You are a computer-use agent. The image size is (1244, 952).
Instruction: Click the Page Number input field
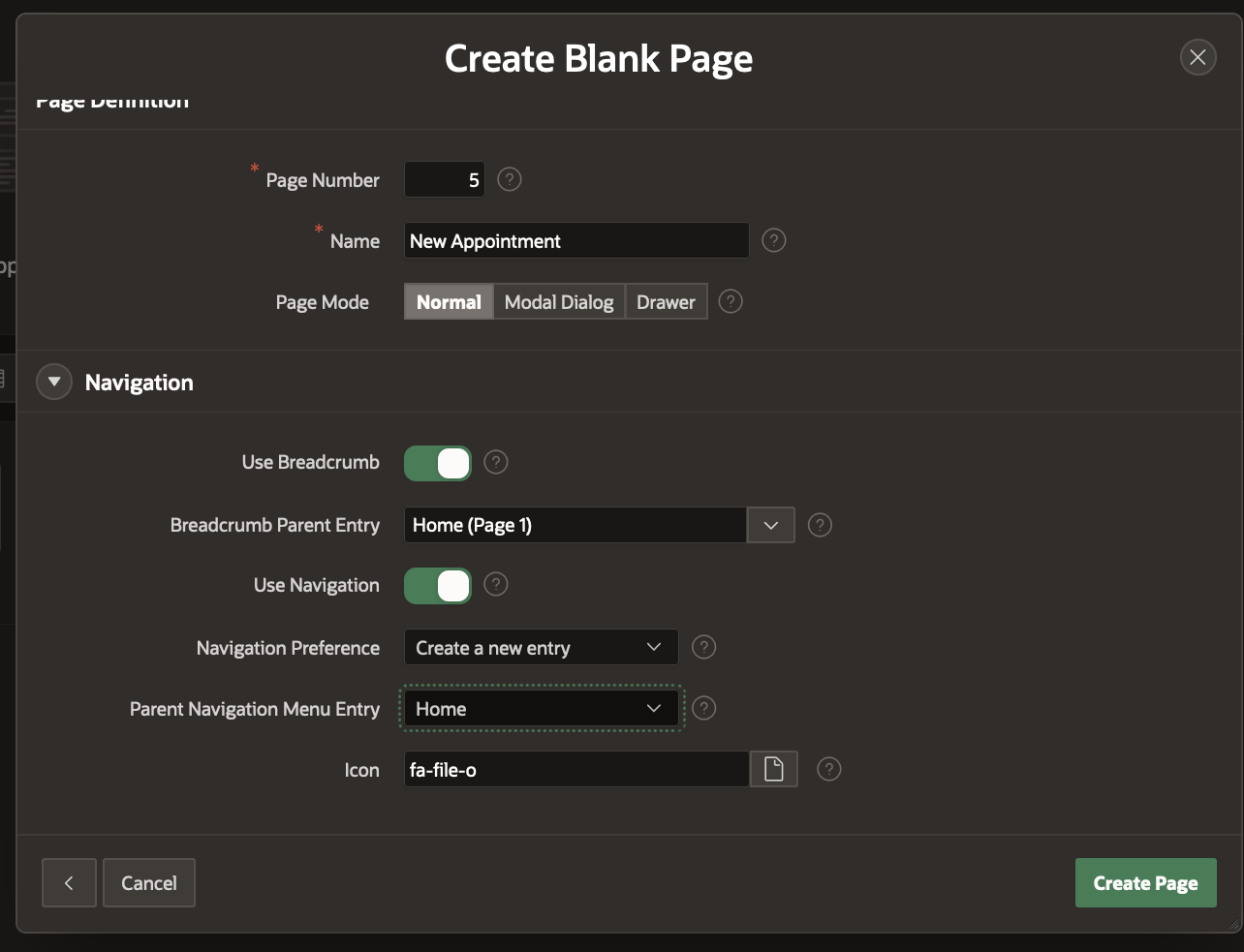[x=445, y=179]
